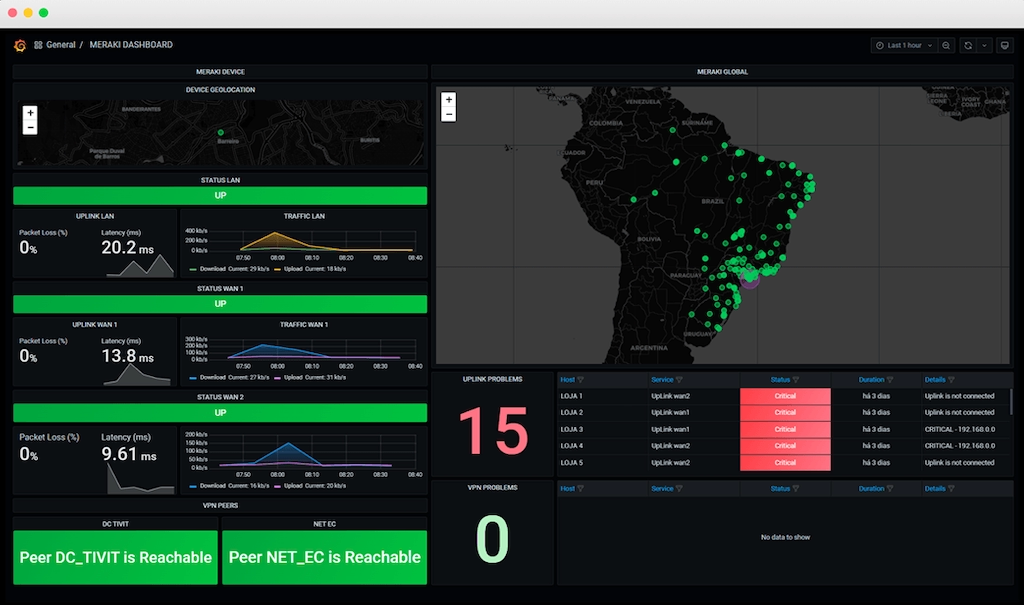1024x605 pixels.
Task: Go to General folder in breadcrumb
Action: 60,45
